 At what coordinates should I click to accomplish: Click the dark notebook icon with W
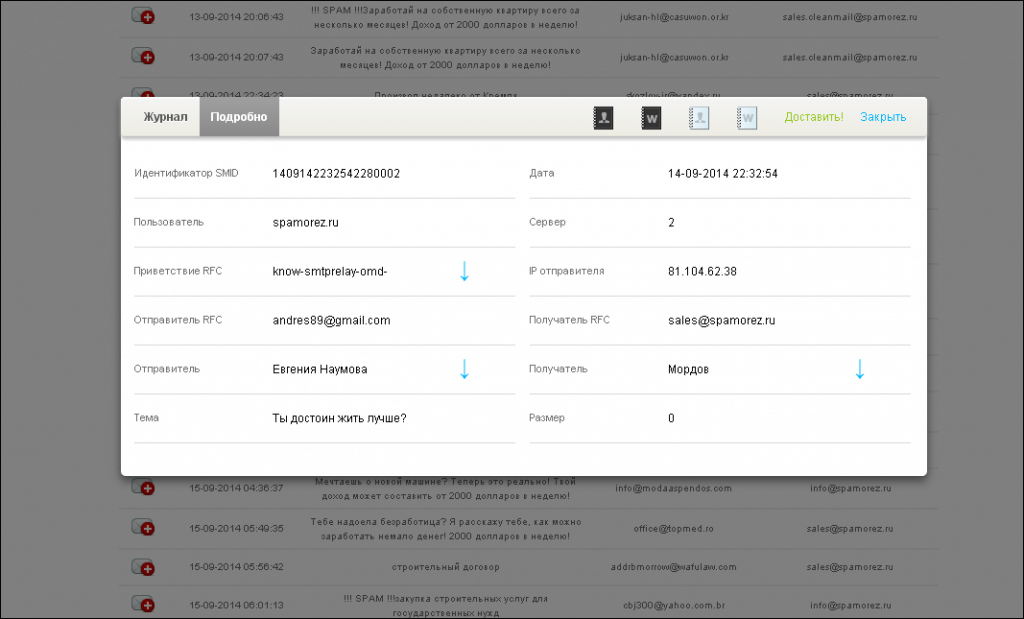click(x=651, y=118)
